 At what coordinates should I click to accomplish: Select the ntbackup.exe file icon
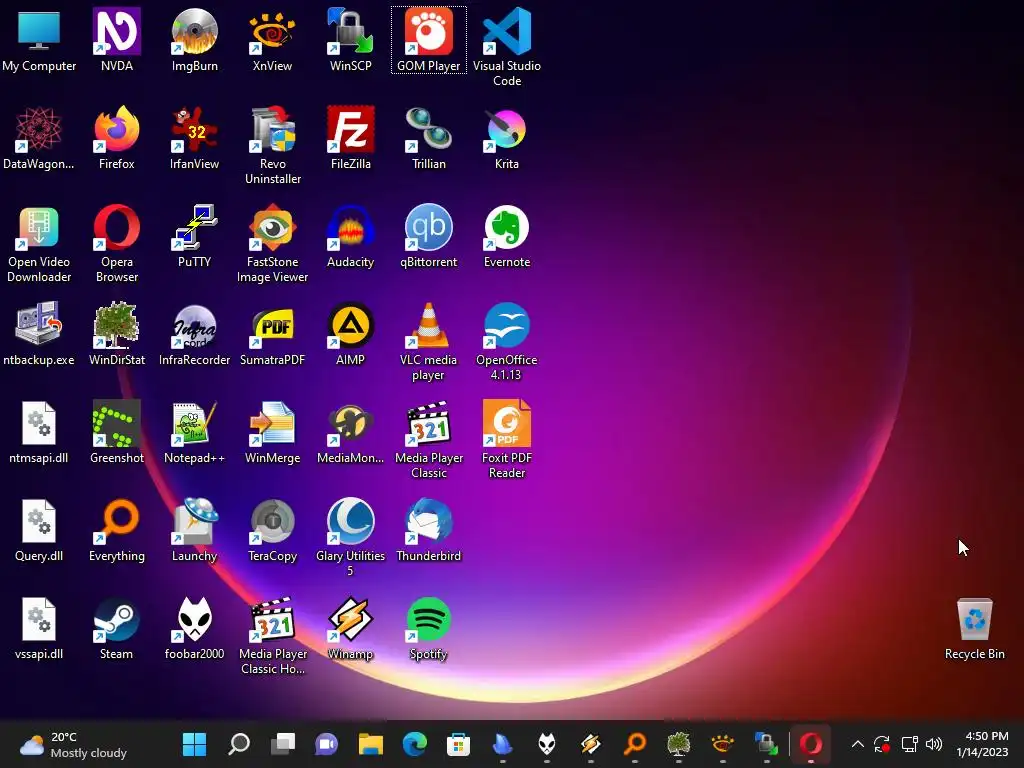[x=39, y=334]
